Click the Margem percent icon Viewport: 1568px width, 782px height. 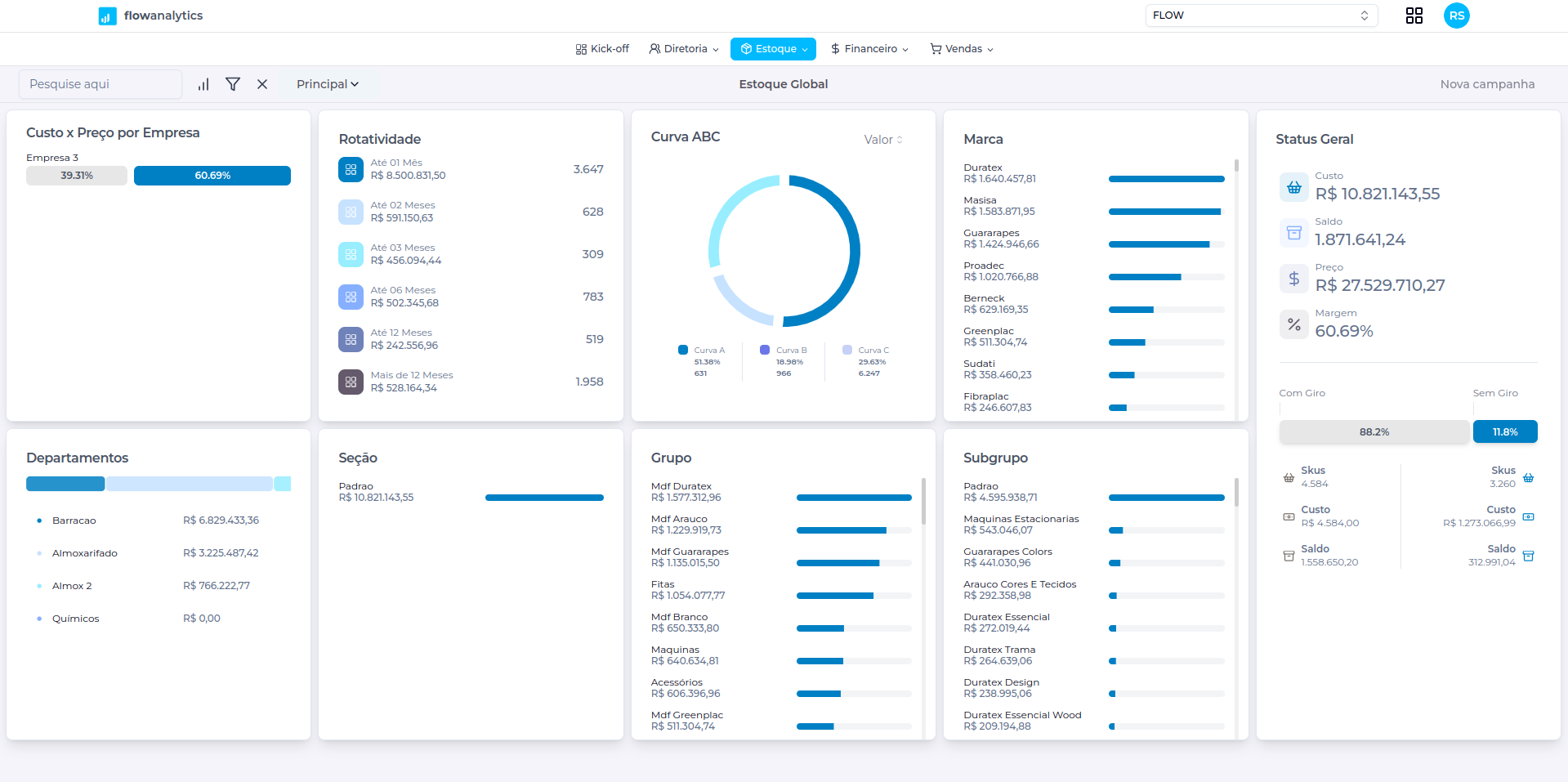pyautogui.click(x=1294, y=324)
